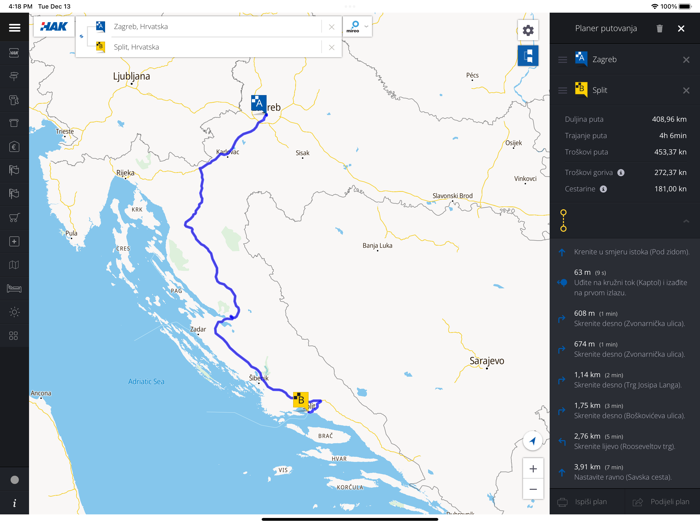Click the 4h 6min trip duration value
This screenshot has width=700, height=525.
(x=673, y=136)
